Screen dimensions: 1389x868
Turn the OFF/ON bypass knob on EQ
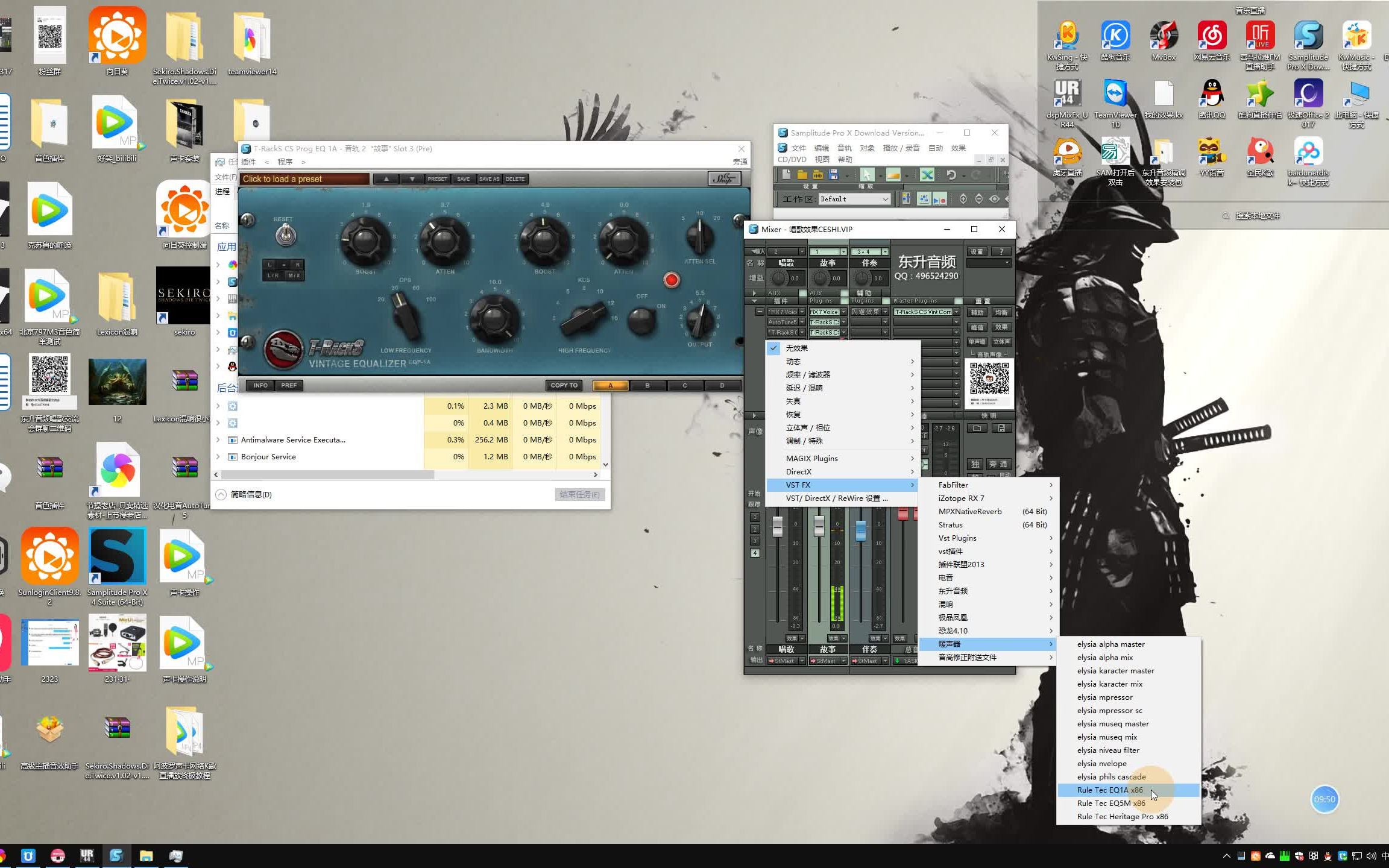(641, 320)
